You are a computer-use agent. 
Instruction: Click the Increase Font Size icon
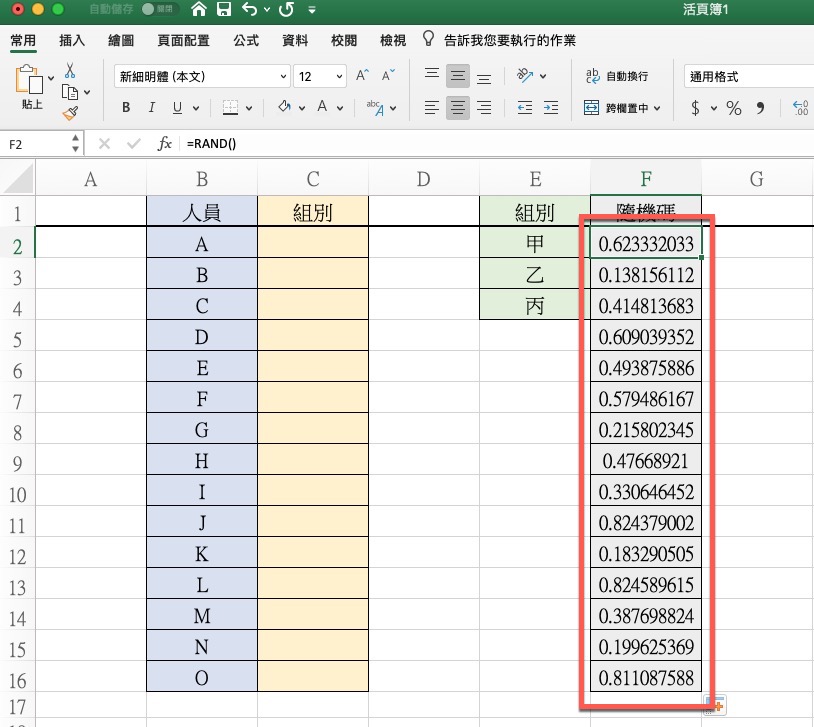(362, 76)
